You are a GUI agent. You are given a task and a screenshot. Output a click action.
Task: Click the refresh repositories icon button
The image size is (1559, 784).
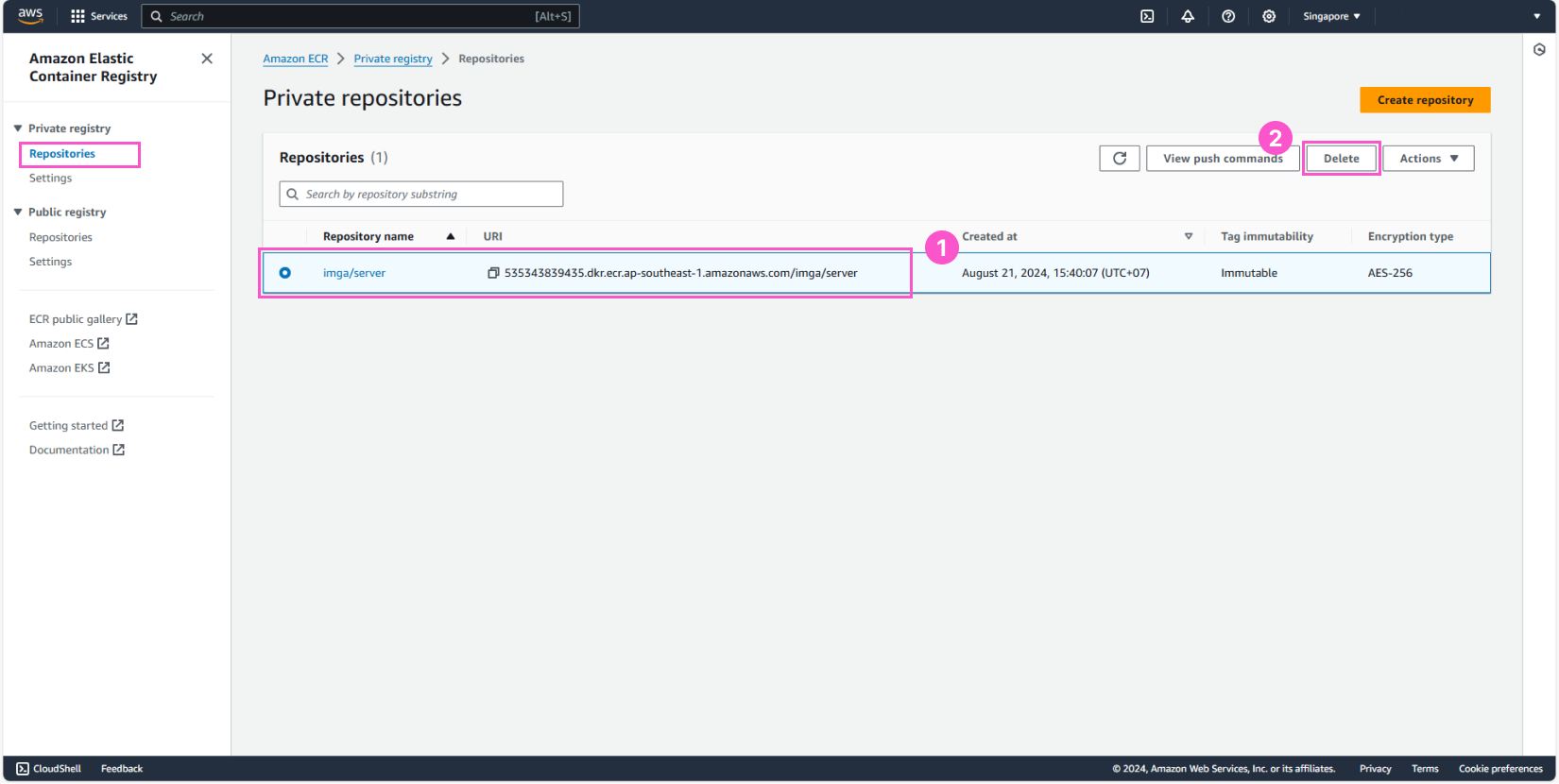pyautogui.click(x=1120, y=159)
